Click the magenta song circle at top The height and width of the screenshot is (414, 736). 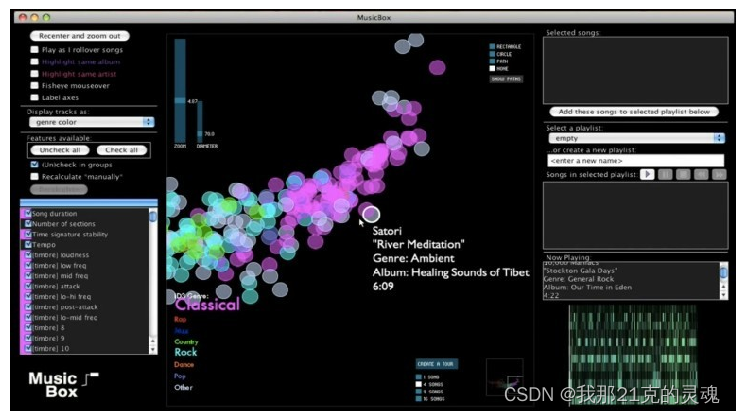coord(437,68)
